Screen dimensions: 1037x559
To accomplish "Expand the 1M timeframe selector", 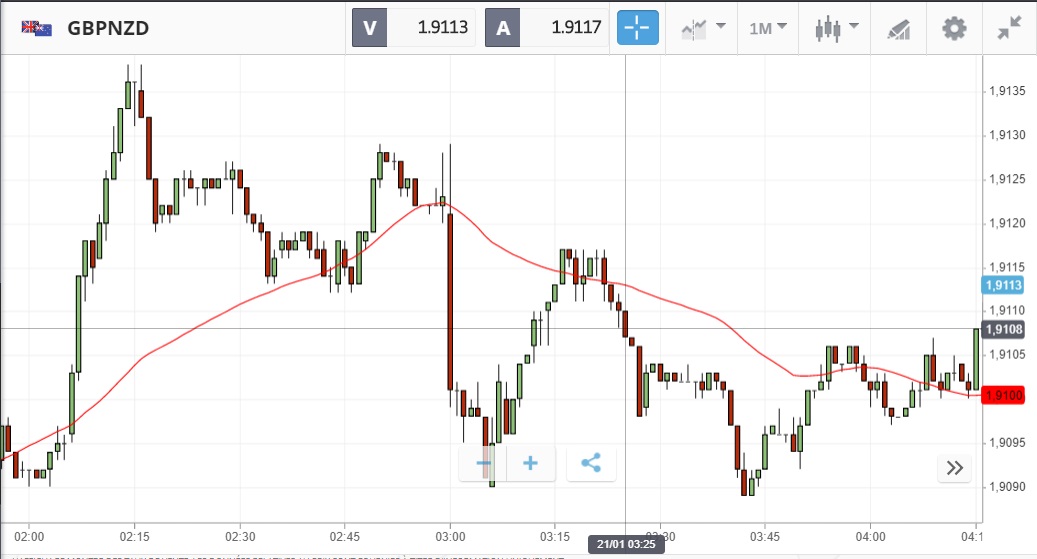I will coord(767,28).
